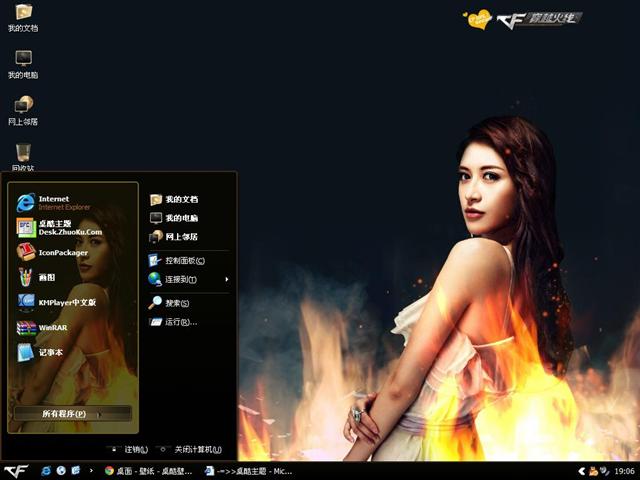The height and width of the screenshot is (480, 640).
Task: Open 网上邻居 desktop icon
Action: click(x=23, y=111)
